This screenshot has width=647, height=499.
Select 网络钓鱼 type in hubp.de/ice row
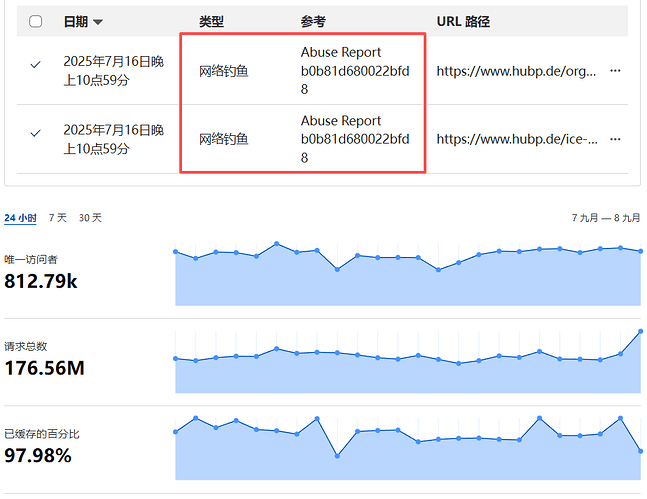tap(224, 140)
